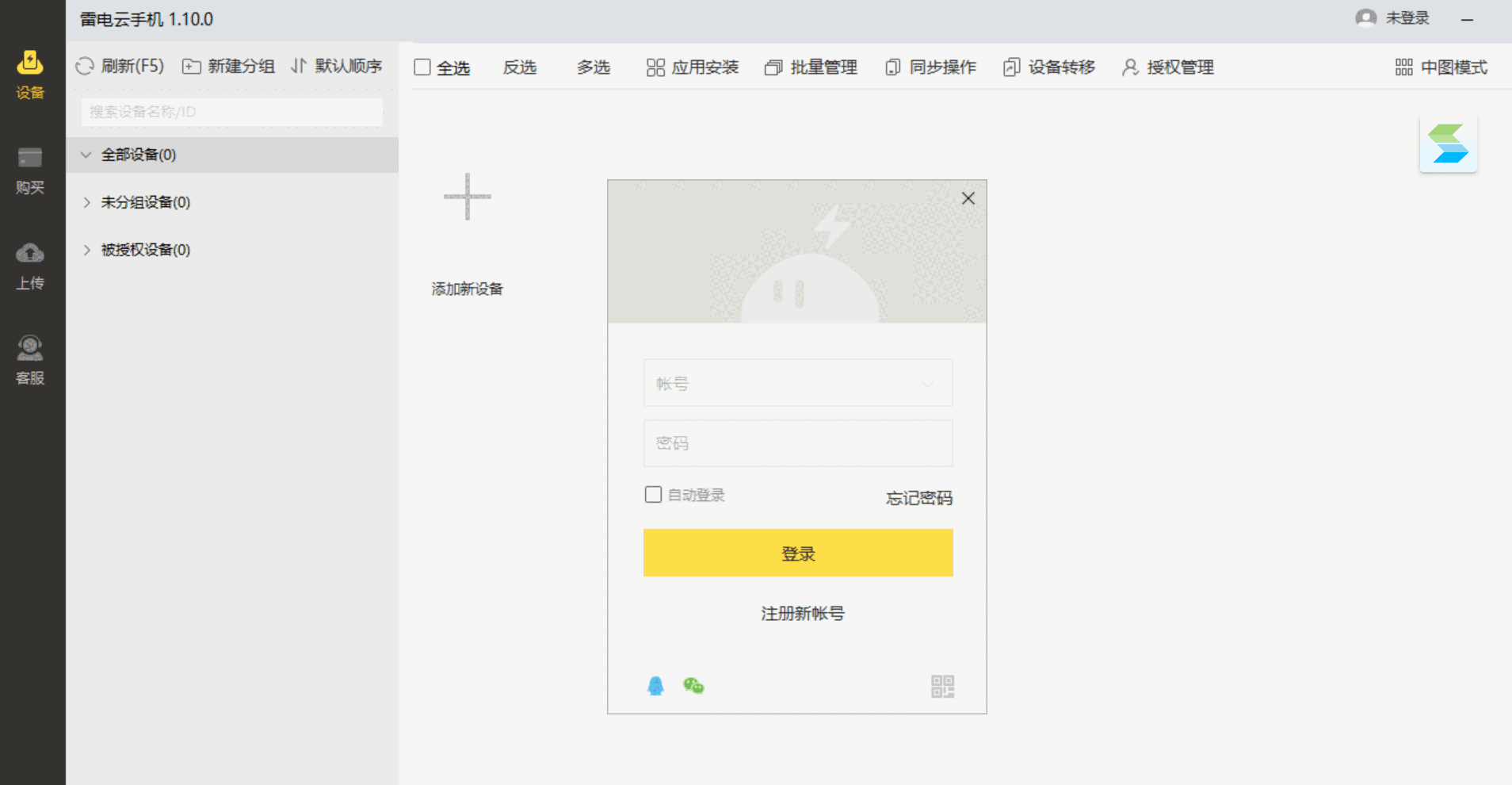Open the 帐号 account dropdown
The image size is (1512, 785).
pyautogui.click(x=927, y=383)
